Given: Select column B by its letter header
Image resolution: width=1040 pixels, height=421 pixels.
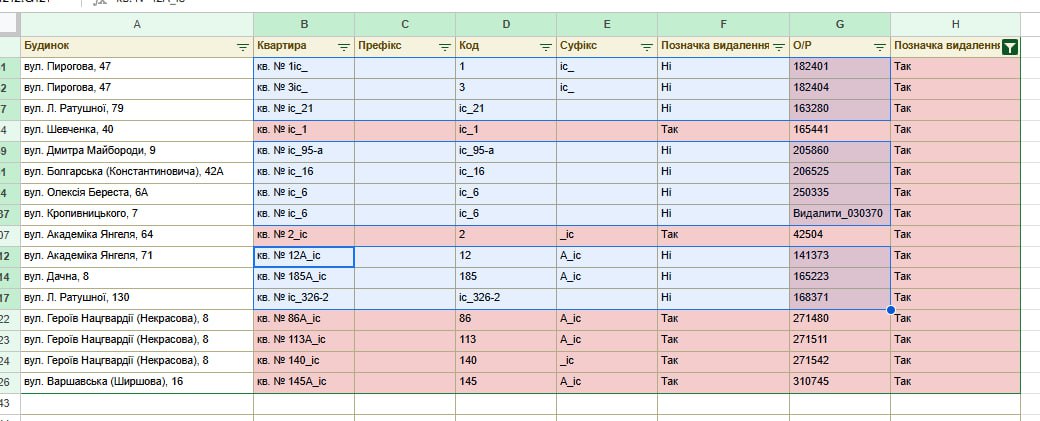Looking at the screenshot, I should [304, 24].
